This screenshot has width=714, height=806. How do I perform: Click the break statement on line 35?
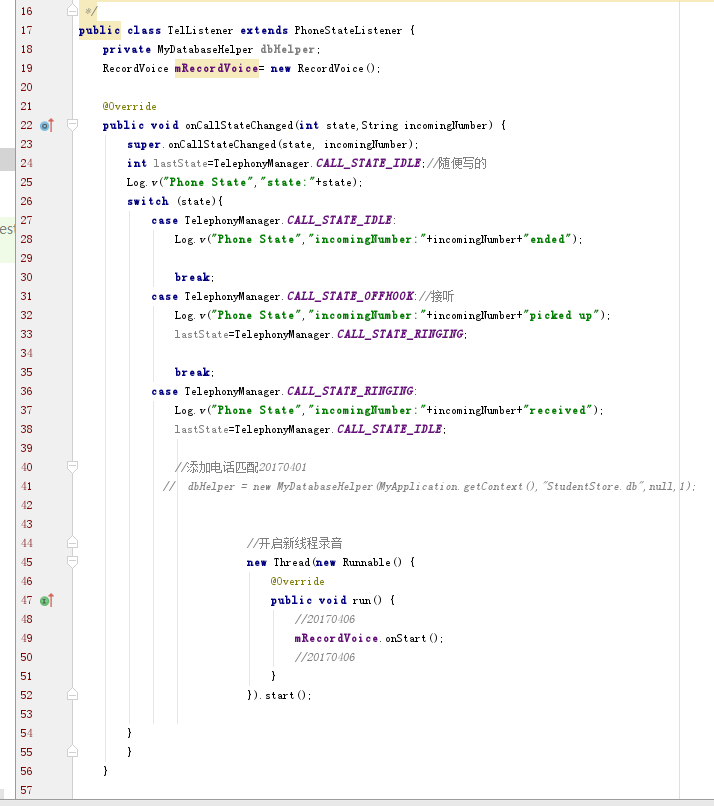click(194, 373)
